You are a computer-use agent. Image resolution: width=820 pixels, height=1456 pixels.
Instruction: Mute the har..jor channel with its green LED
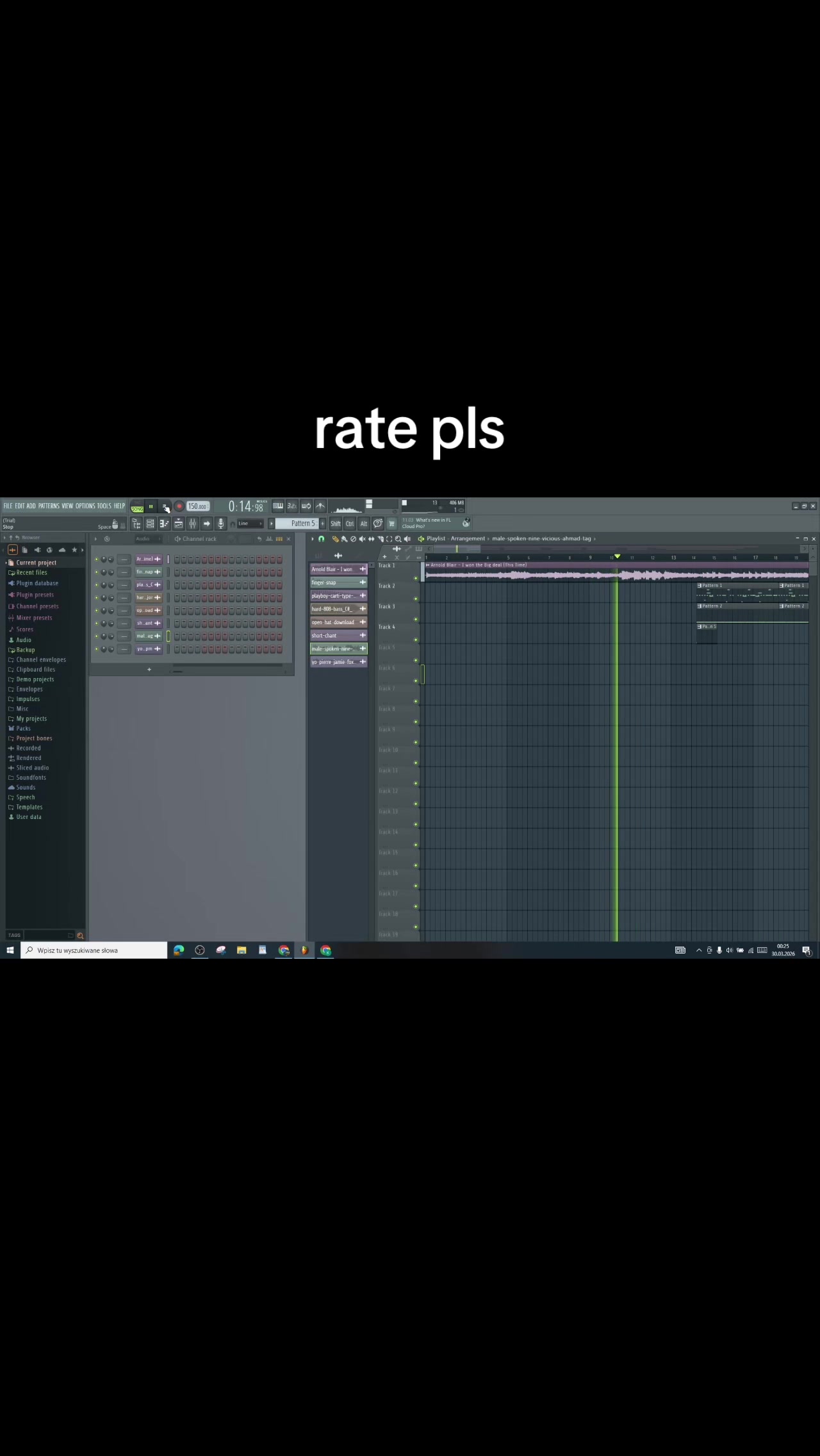click(x=97, y=598)
